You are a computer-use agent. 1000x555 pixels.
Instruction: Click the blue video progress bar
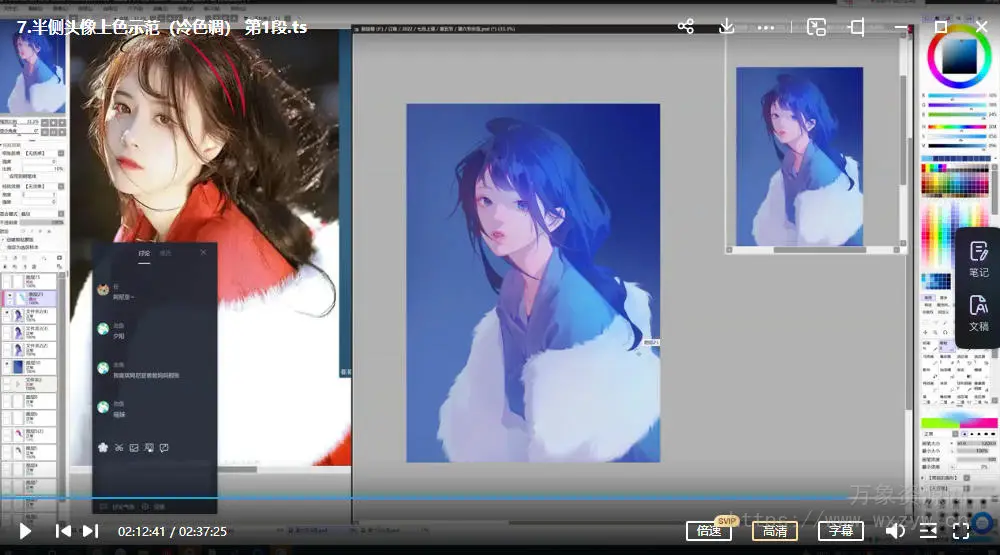click(x=400, y=497)
